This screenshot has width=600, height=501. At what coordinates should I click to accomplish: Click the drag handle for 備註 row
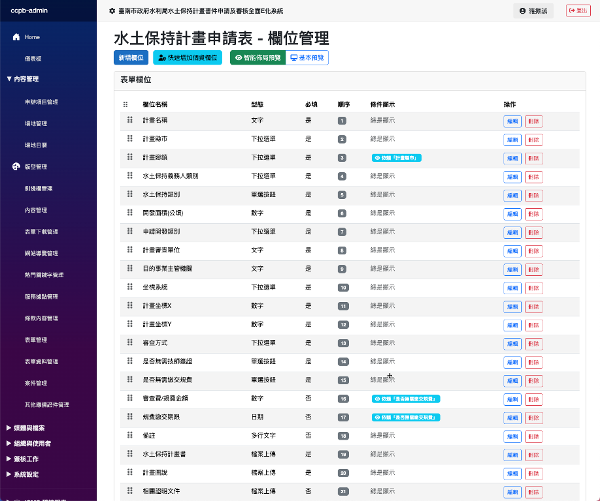pyautogui.click(x=129, y=436)
